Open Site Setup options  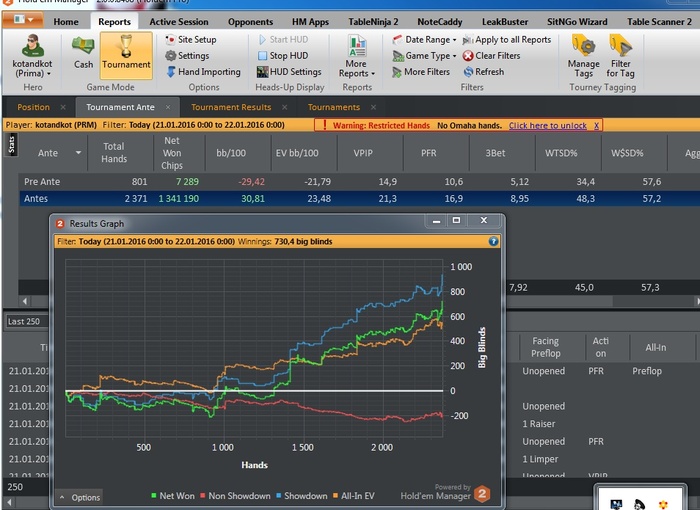191,40
